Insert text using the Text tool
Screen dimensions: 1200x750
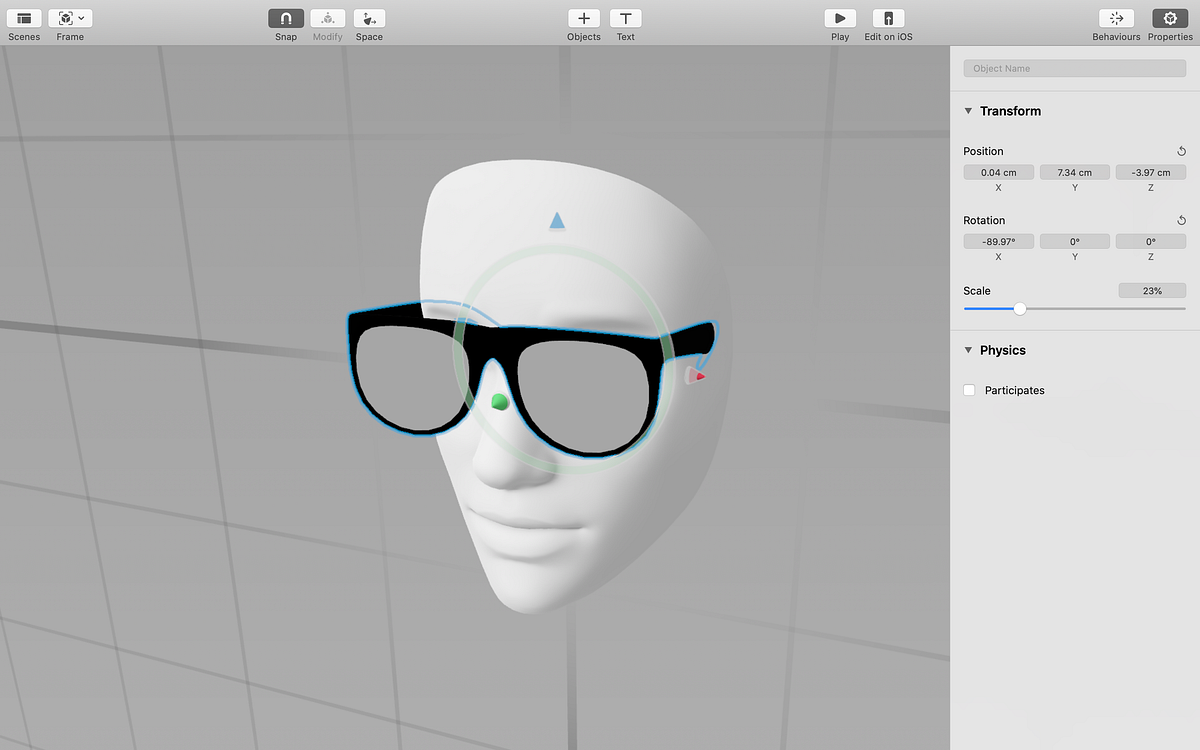click(x=626, y=18)
